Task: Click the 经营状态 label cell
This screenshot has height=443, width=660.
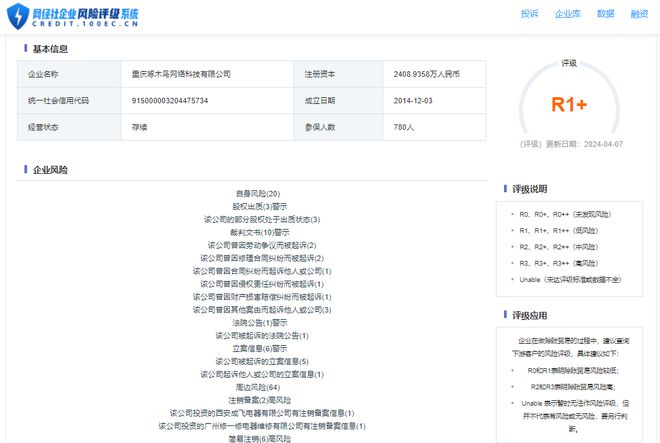Action: (69, 127)
